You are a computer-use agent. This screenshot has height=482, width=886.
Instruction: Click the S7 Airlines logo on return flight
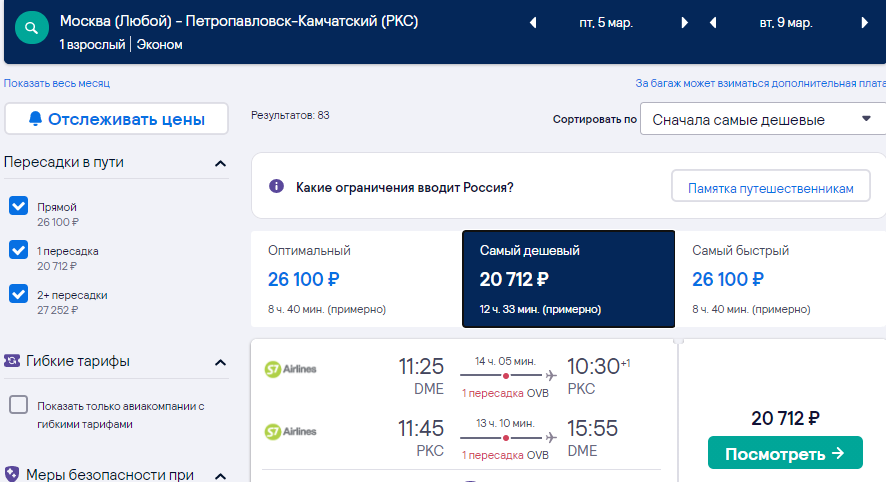[290, 432]
